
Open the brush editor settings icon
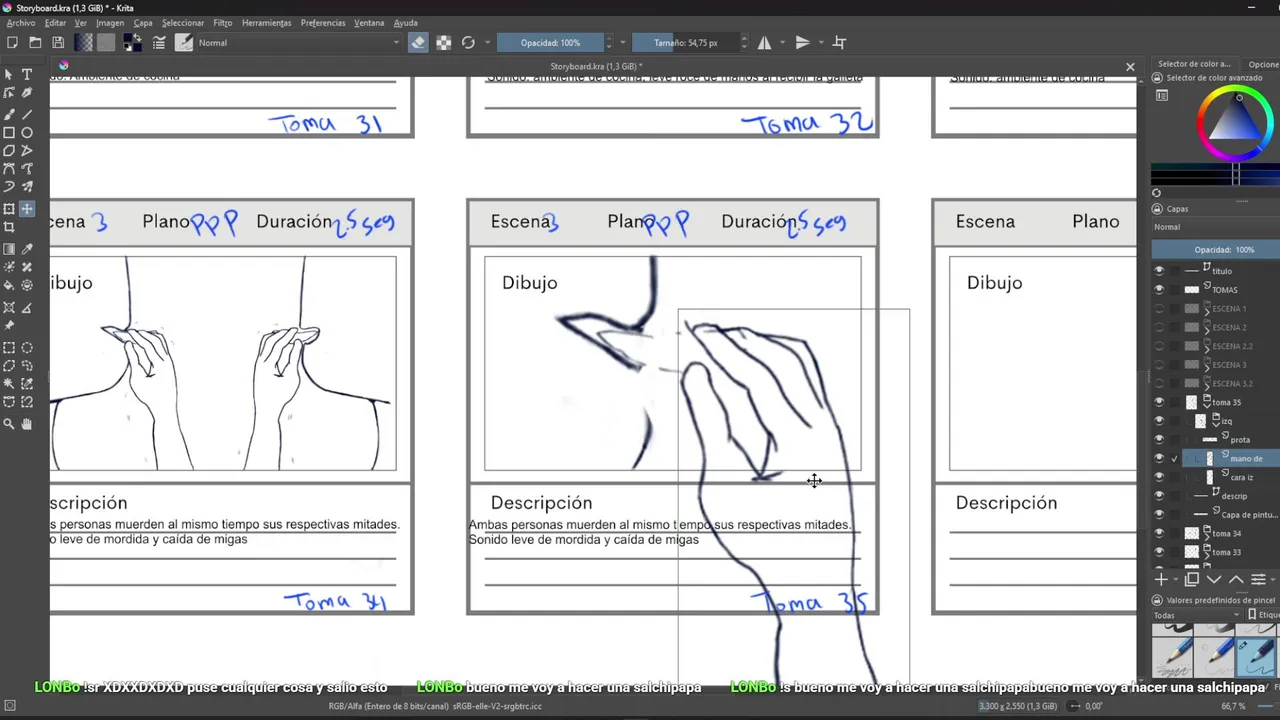(x=158, y=43)
